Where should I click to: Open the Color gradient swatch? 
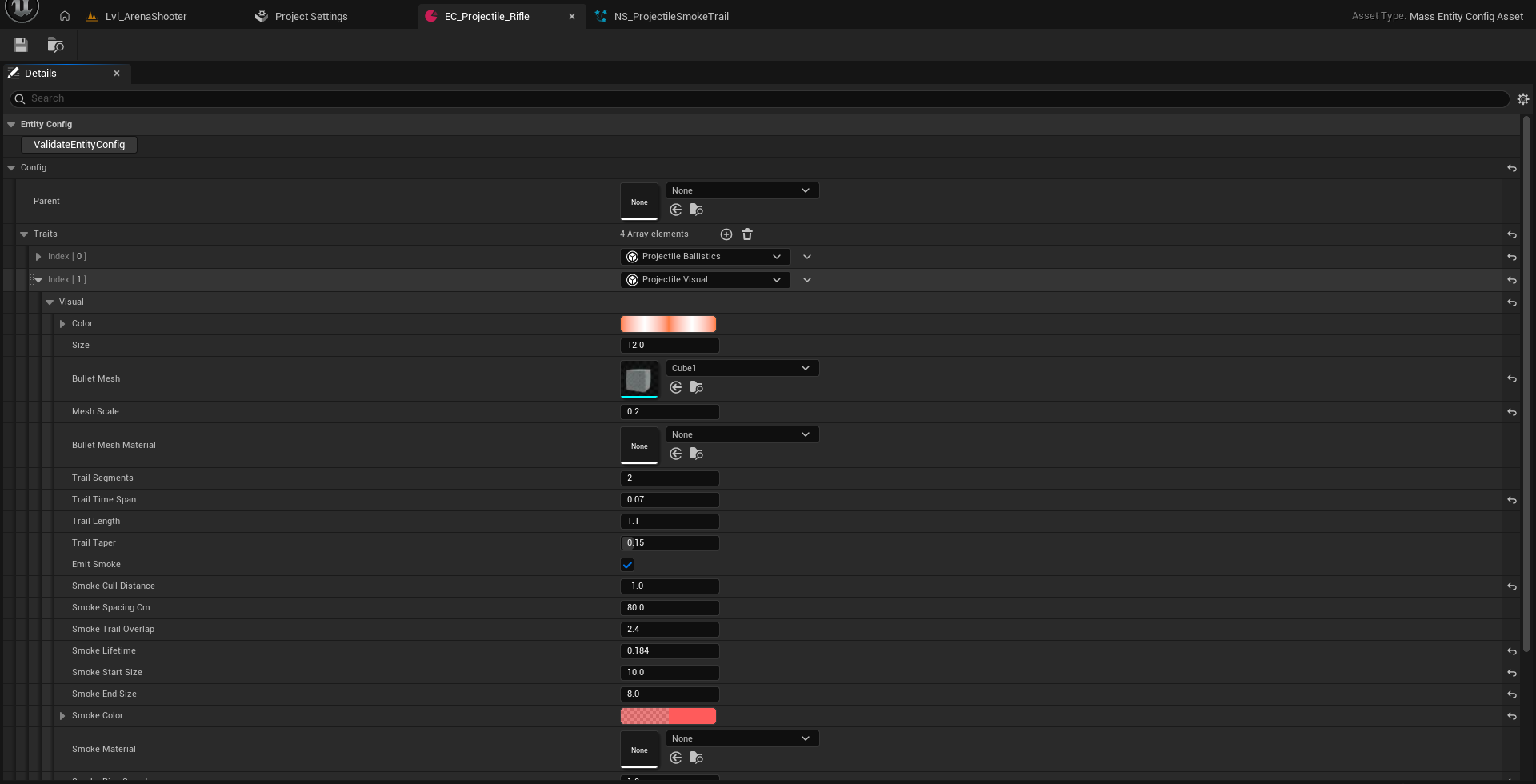click(x=668, y=324)
